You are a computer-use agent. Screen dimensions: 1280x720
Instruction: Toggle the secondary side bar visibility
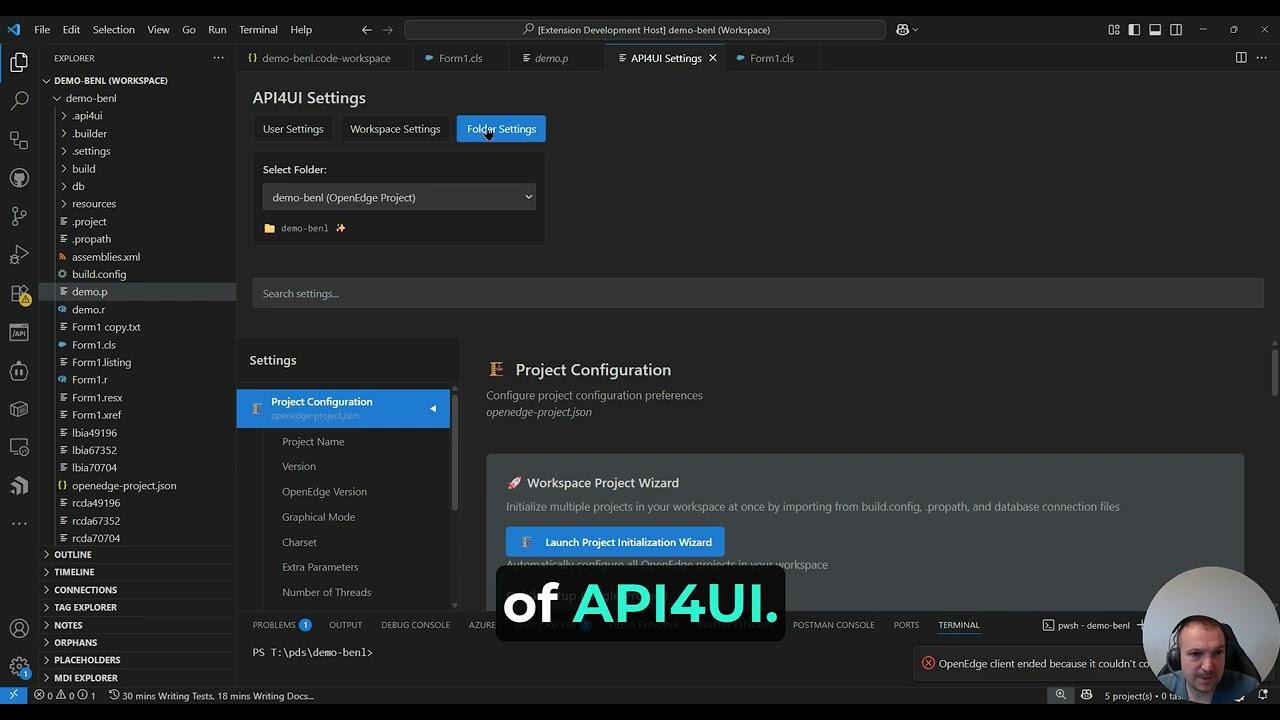pos(1176,30)
